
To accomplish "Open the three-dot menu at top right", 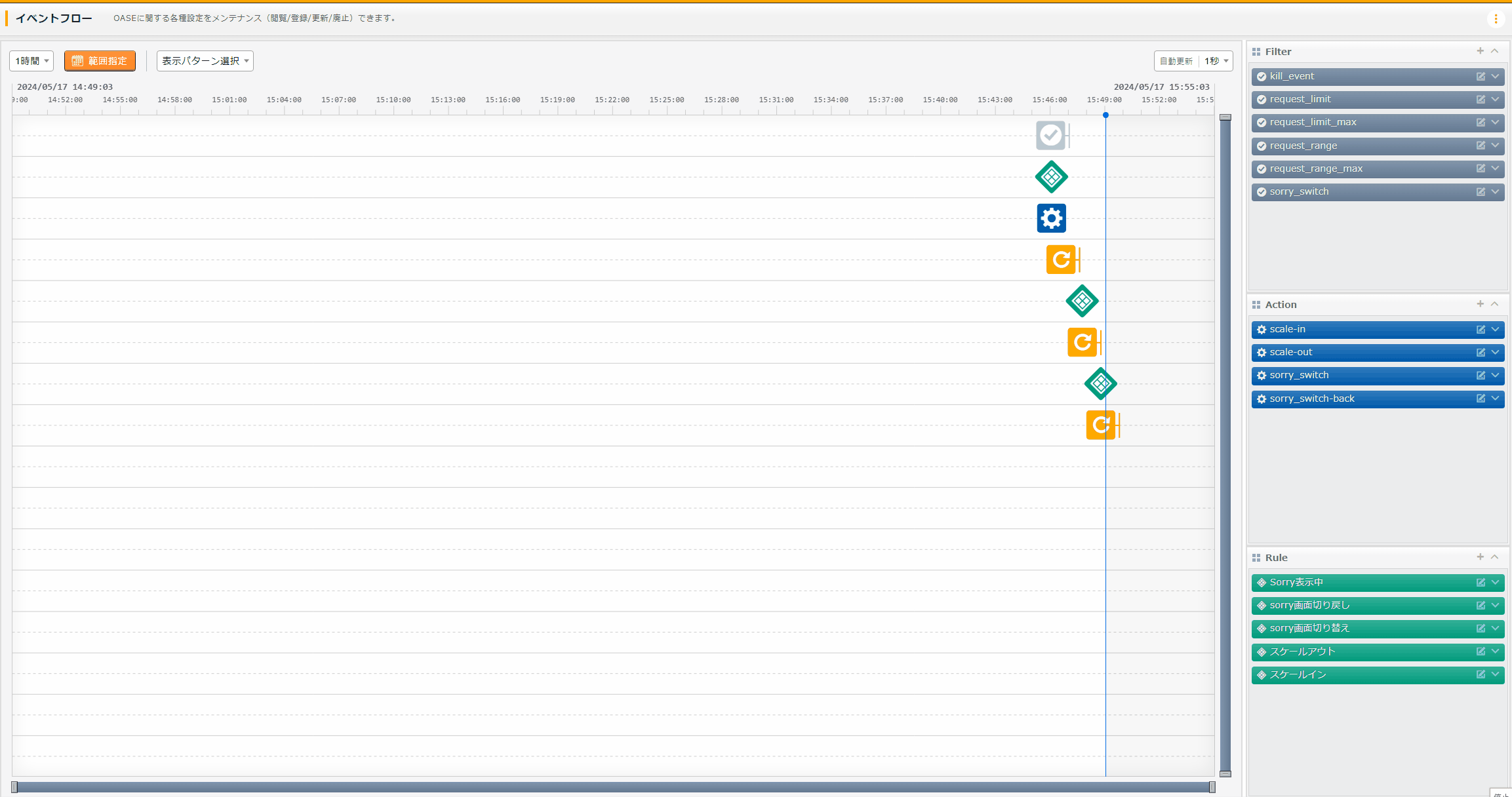I will (1496, 19).
